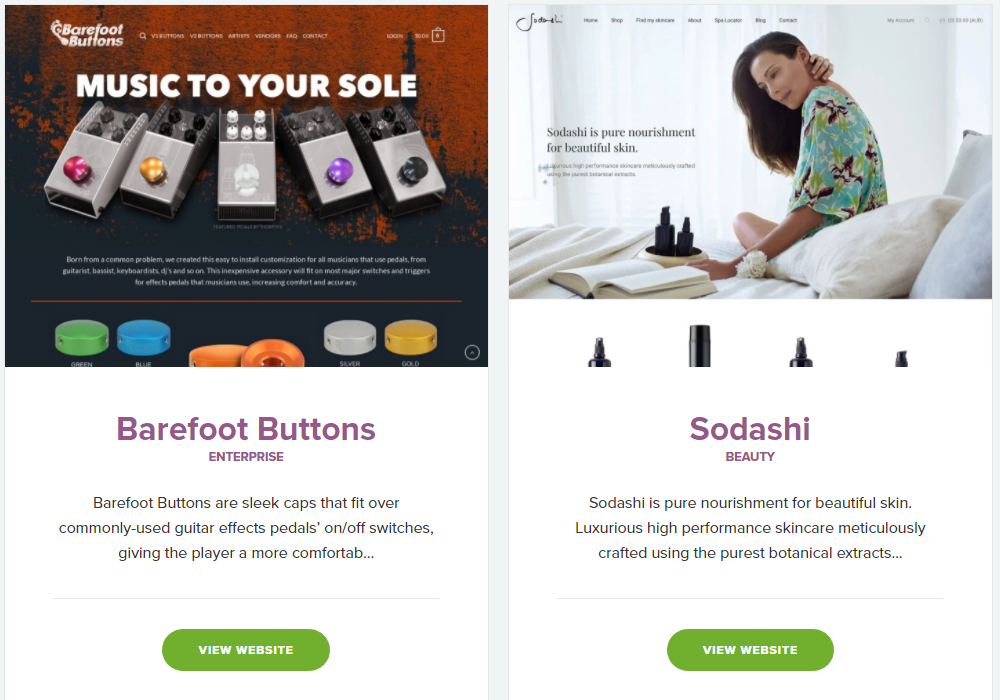
Task: Click the green View Website button under Barefoot Buttons
Action: tap(246, 650)
